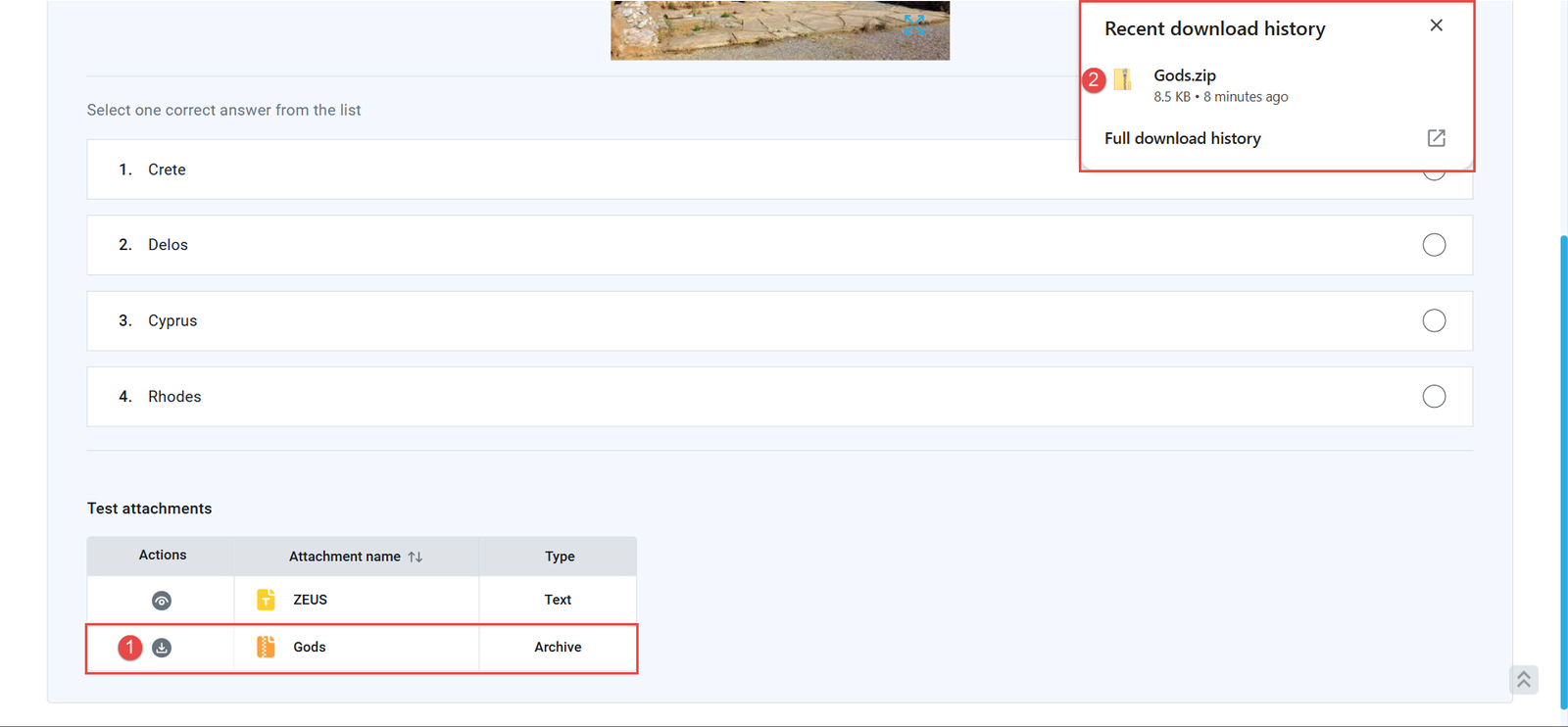The height and width of the screenshot is (727, 1568).
Task: Open Full download history
Action: (x=1182, y=138)
